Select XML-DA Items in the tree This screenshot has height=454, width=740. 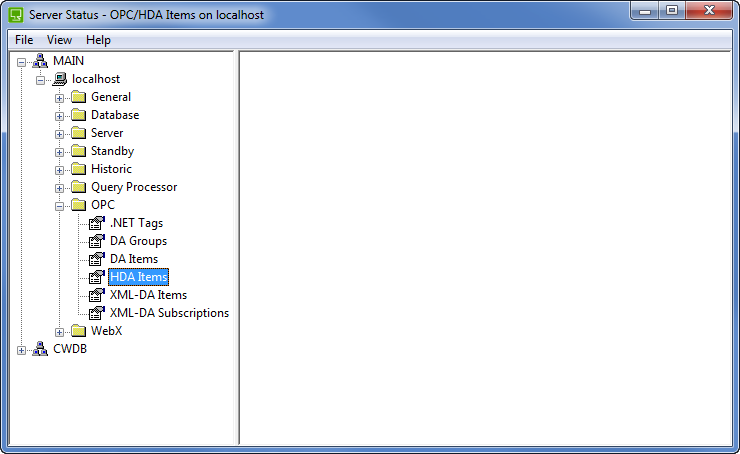(x=148, y=295)
